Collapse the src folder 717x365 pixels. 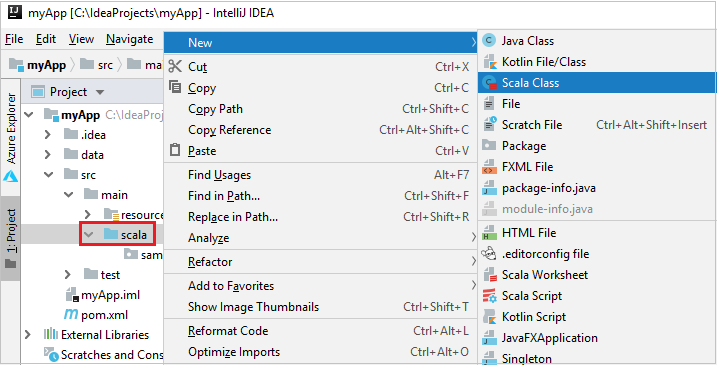48,175
